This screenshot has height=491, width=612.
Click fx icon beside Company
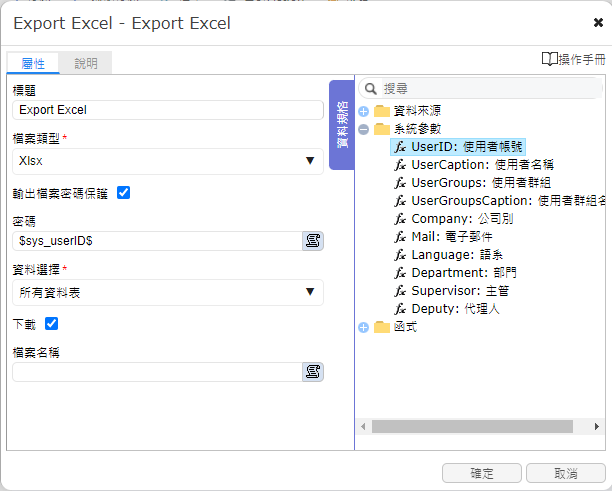pos(400,219)
